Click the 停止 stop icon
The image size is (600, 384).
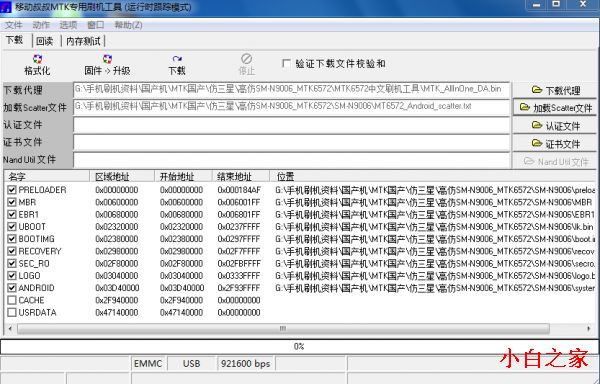pos(246,59)
